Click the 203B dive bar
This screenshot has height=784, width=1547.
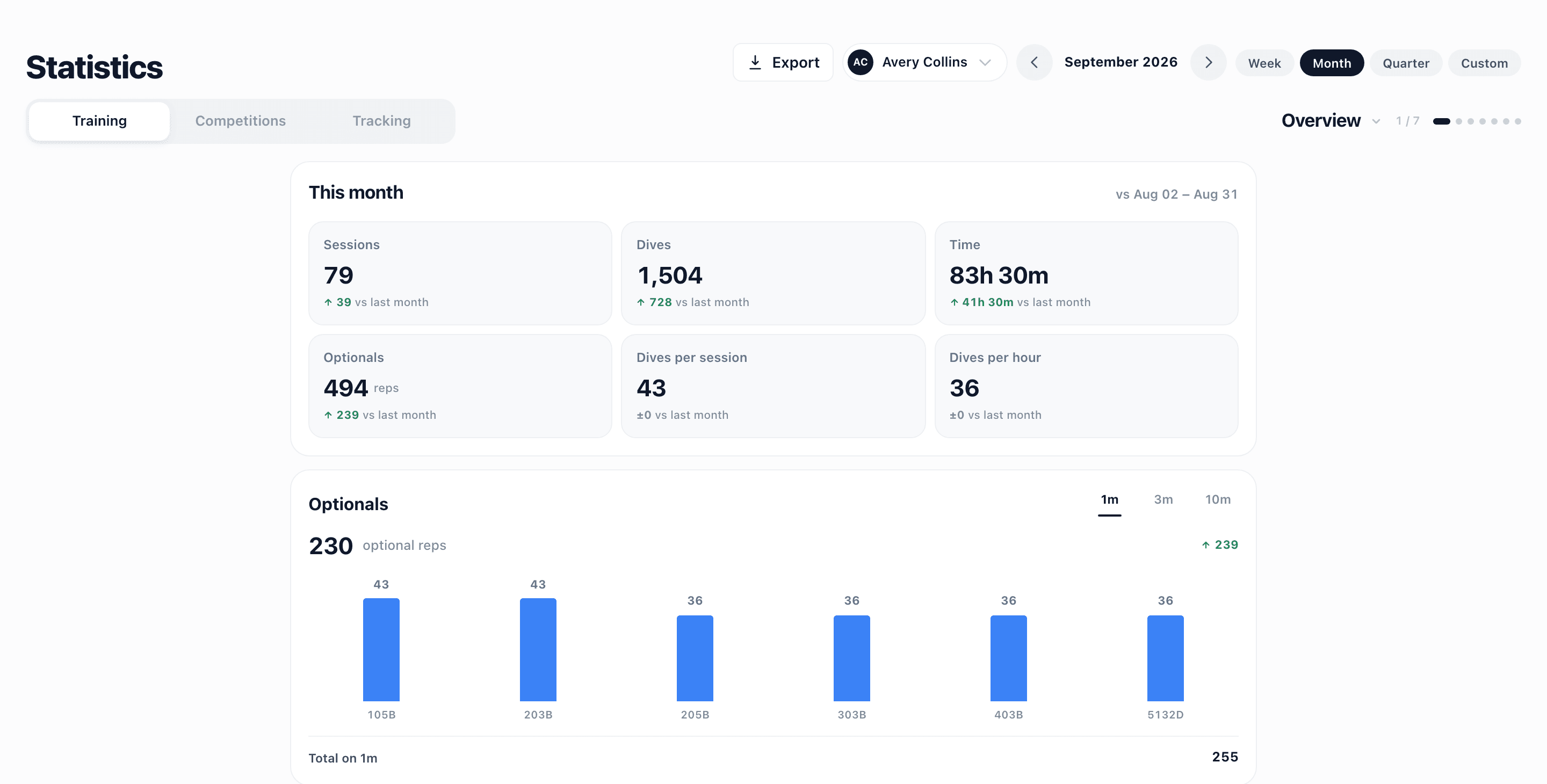pos(538,650)
